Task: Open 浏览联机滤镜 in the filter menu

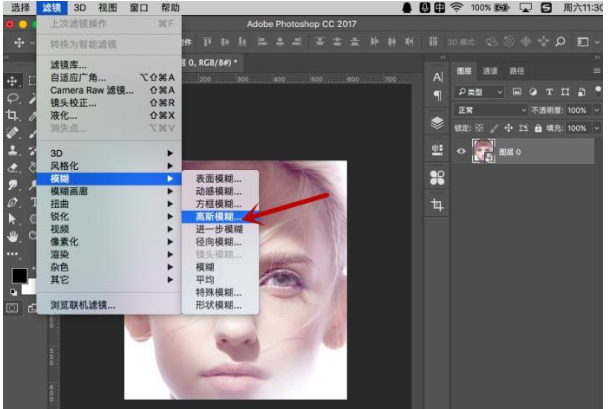Action: click(x=83, y=305)
